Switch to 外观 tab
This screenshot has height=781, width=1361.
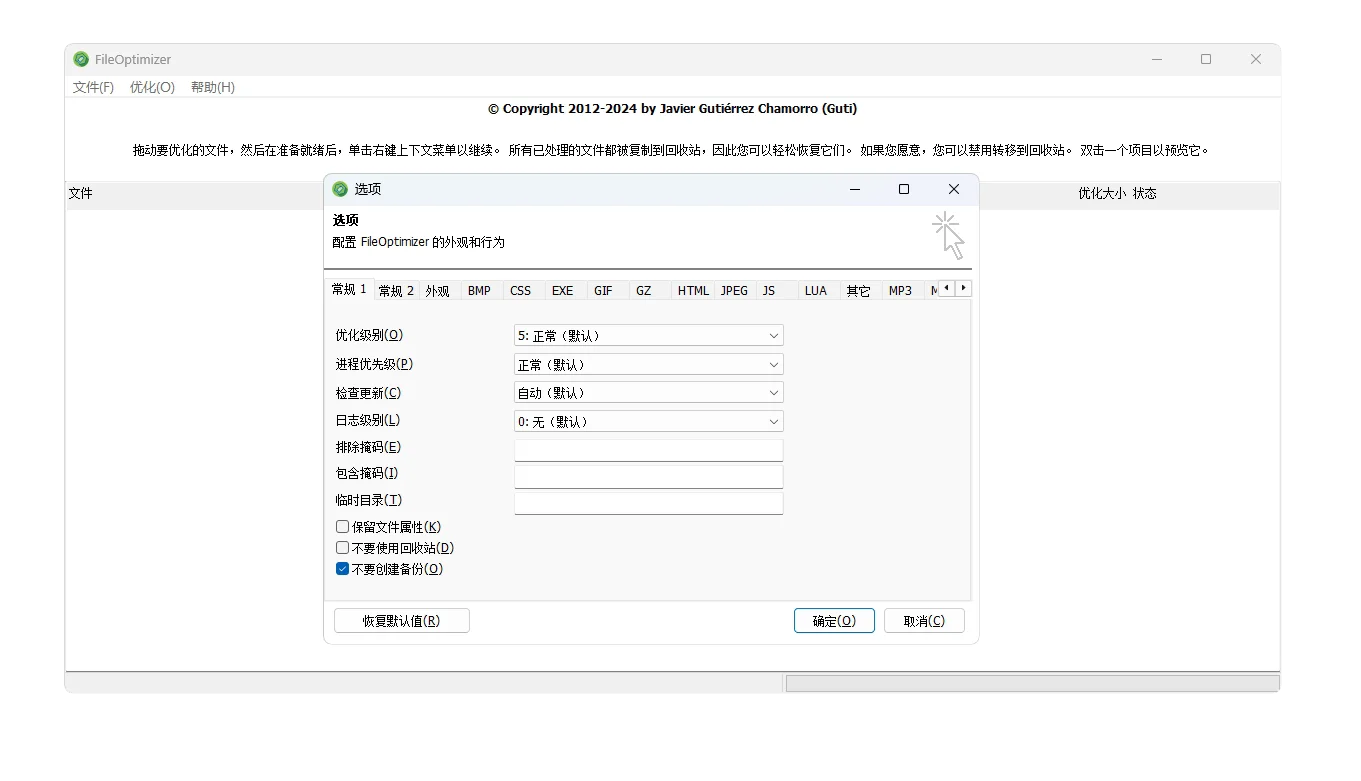tap(438, 291)
